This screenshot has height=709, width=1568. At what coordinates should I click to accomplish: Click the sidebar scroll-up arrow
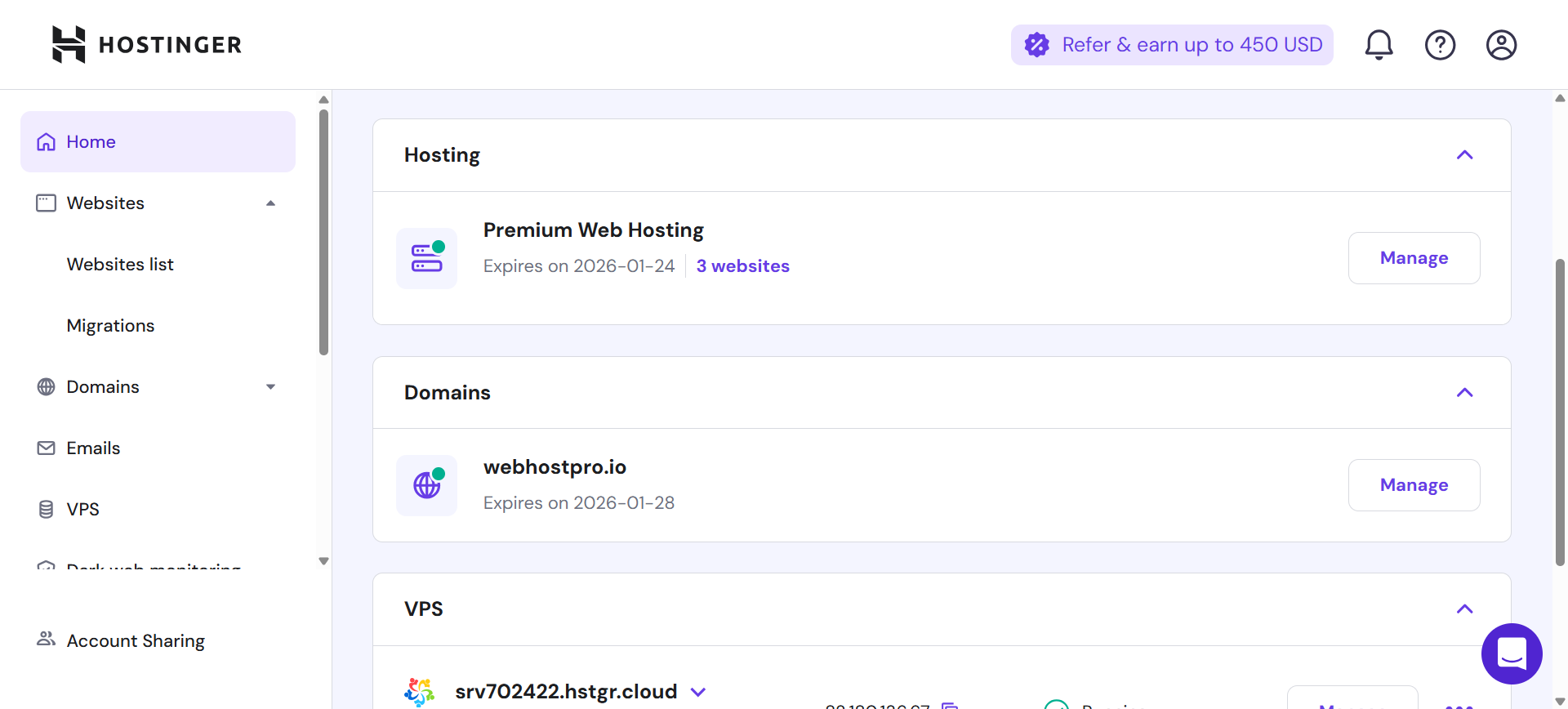click(x=323, y=100)
